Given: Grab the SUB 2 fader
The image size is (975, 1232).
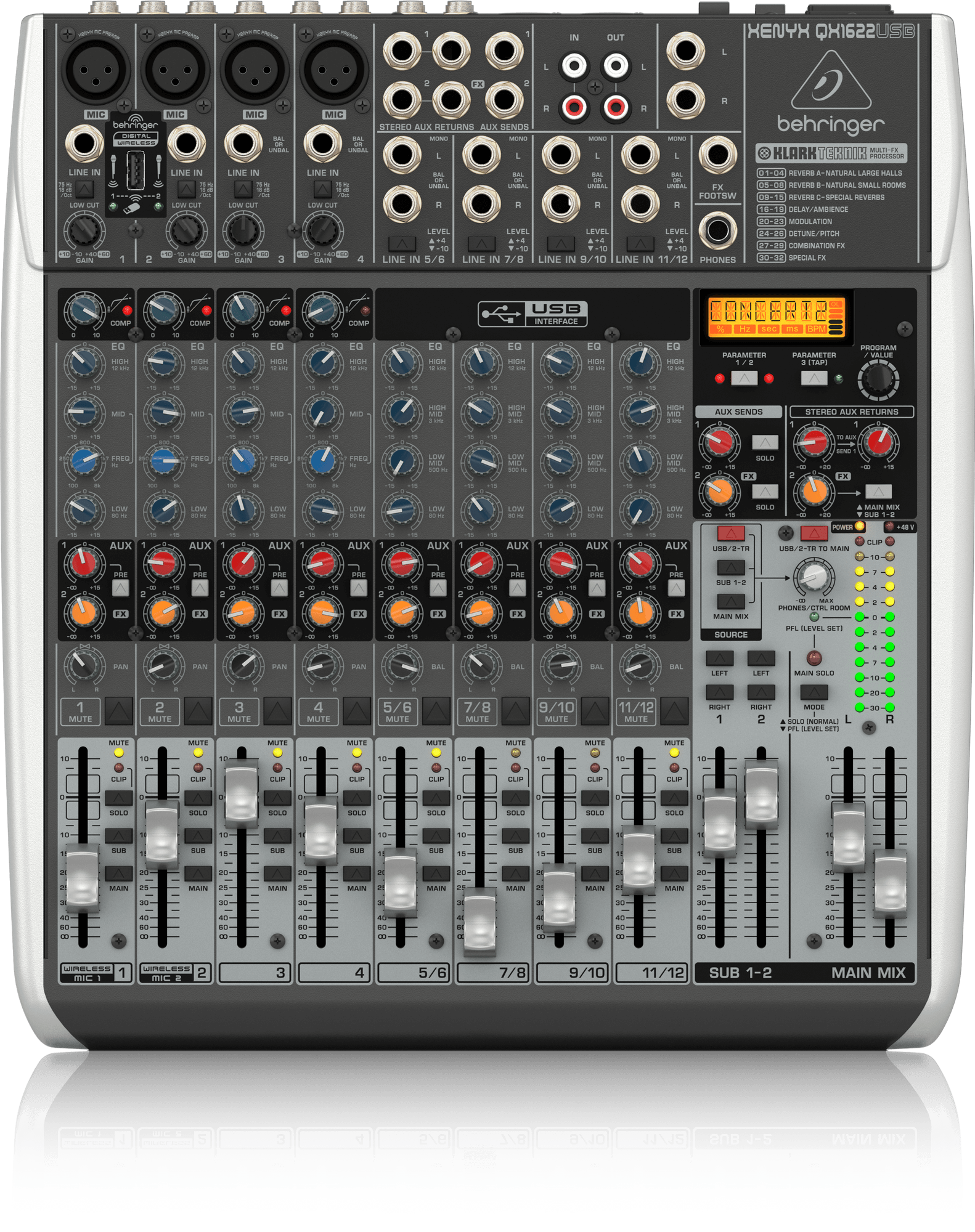Looking at the screenshot, I should click(x=761, y=795).
